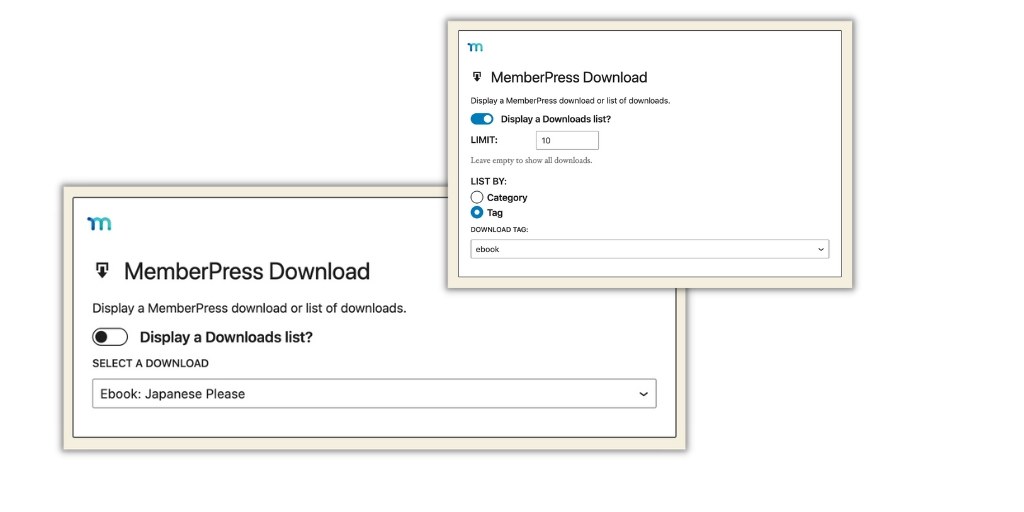This screenshot has width=1024, height=512.
Task: Select the Category radio button
Action: pyautogui.click(x=477, y=198)
